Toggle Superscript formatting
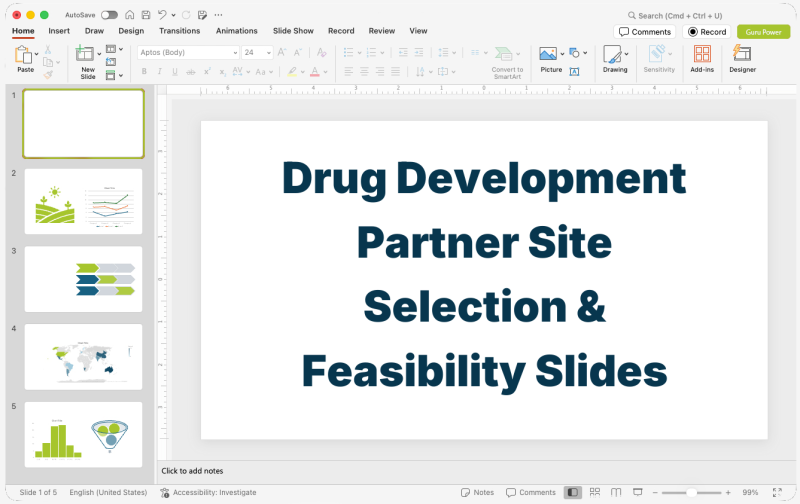This screenshot has height=504, width=800. tap(207, 71)
